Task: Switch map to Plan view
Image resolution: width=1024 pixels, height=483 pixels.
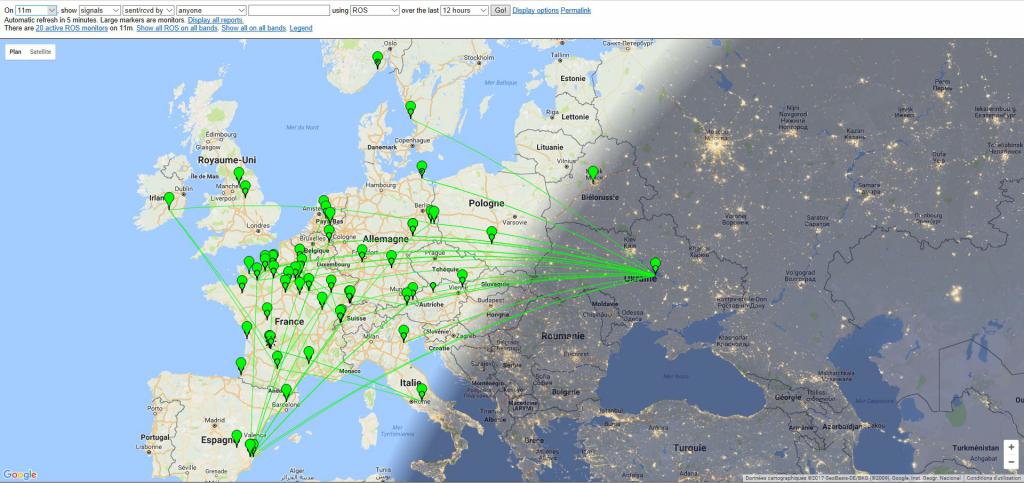Action: [x=16, y=52]
